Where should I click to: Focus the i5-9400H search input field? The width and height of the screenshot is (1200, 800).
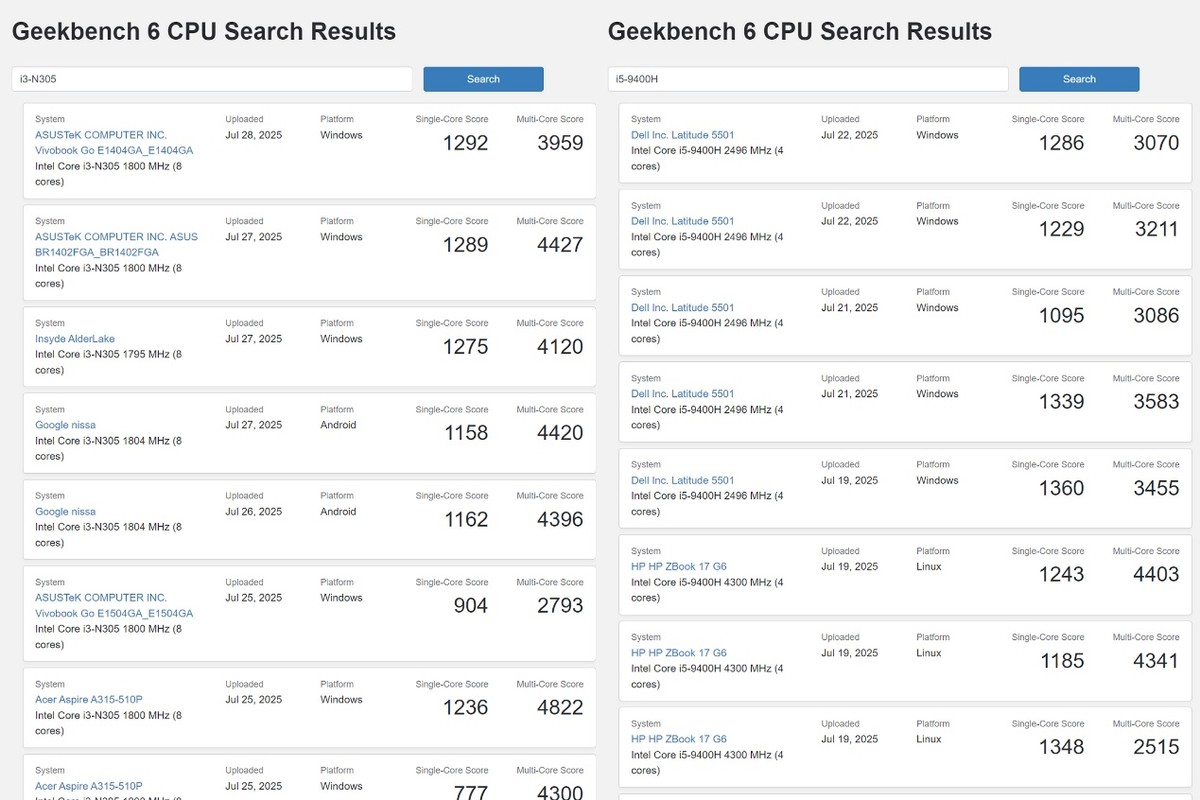tap(808, 79)
